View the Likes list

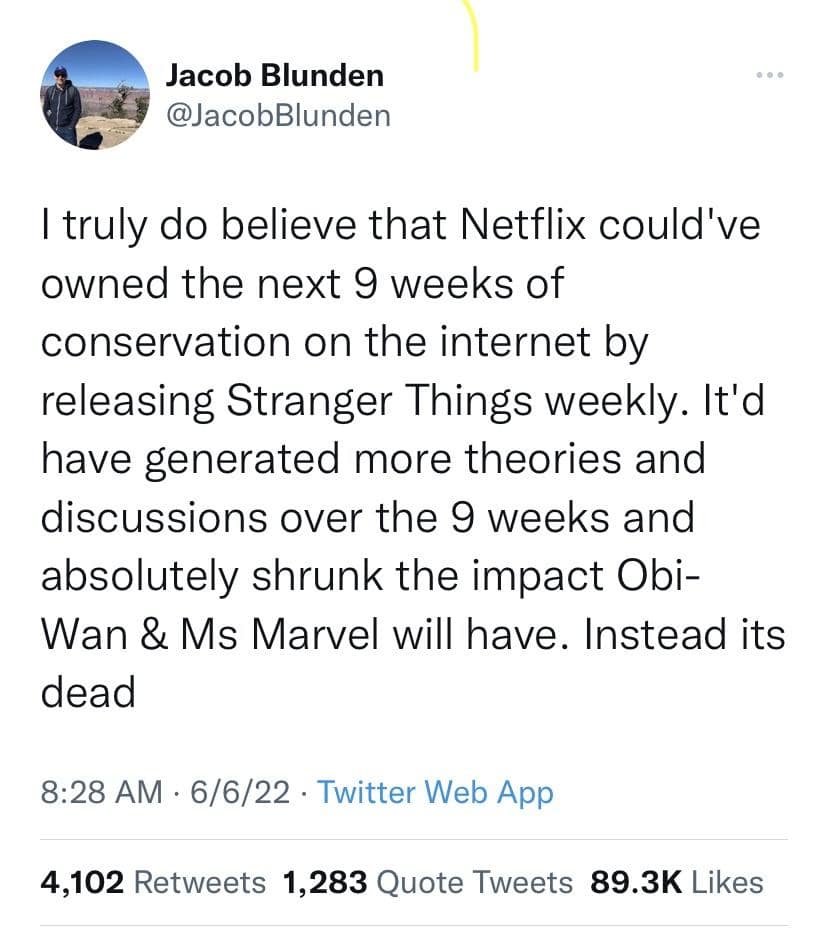[x=727, y=882]
